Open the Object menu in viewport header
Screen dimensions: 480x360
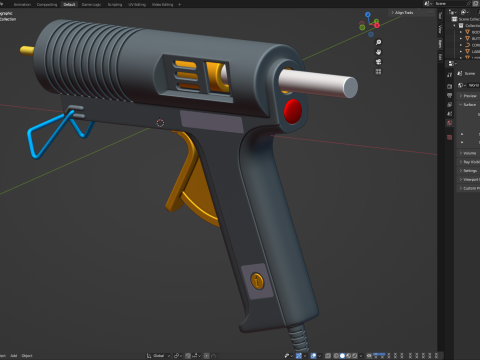point(27,356)
